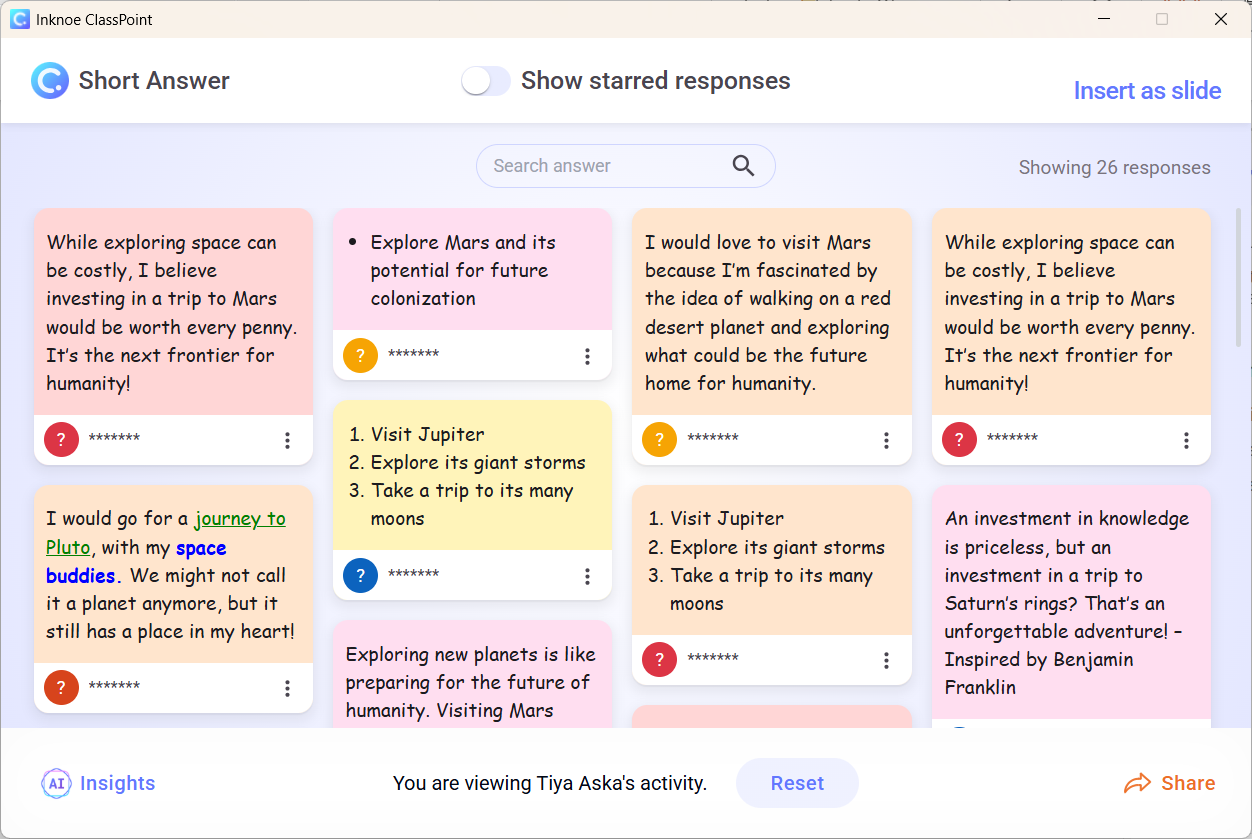Open AI Insights icon at bottom left

pos(56,783)
